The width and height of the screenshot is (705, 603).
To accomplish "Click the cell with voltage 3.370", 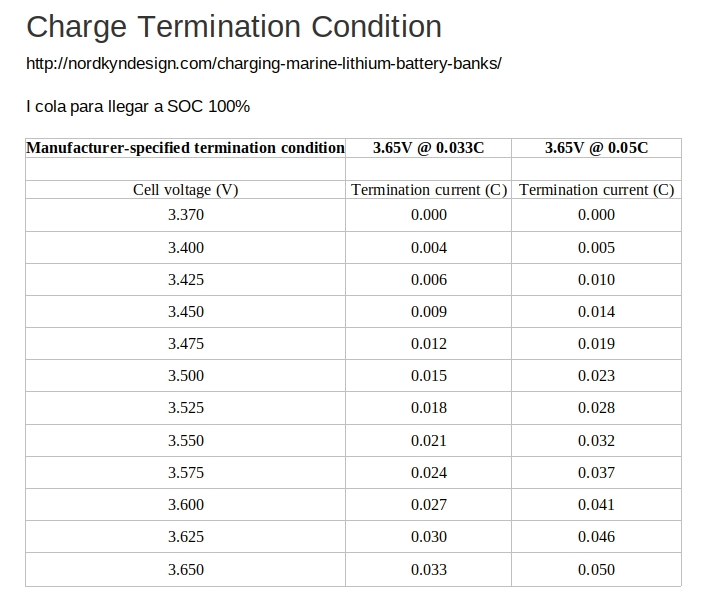I will click(x=185, y=215).
